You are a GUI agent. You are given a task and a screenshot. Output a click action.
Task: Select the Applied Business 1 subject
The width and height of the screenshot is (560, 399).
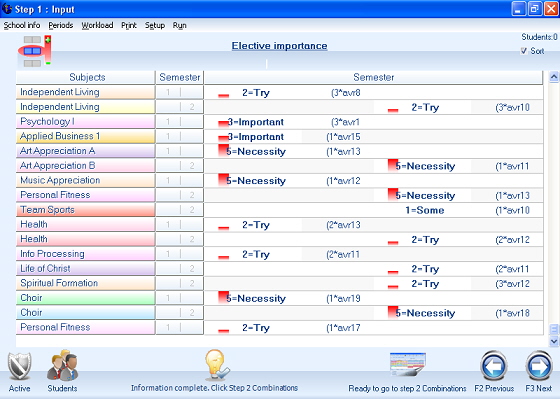[86, 136]
